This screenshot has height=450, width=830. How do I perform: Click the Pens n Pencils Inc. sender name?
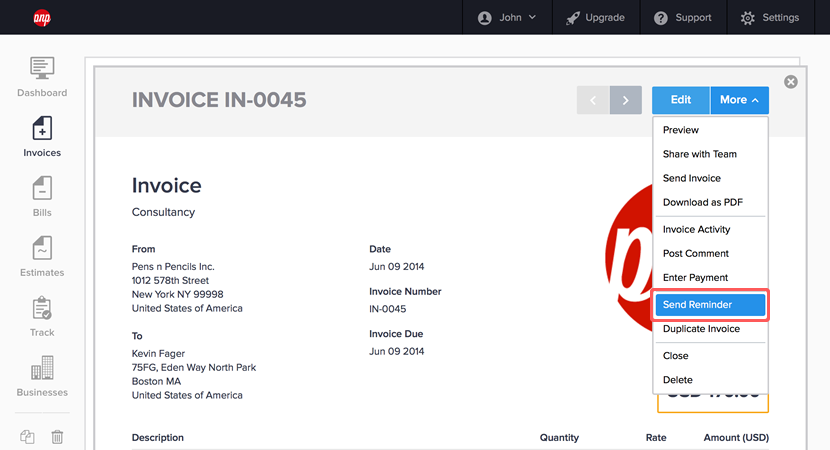(173, 267)
